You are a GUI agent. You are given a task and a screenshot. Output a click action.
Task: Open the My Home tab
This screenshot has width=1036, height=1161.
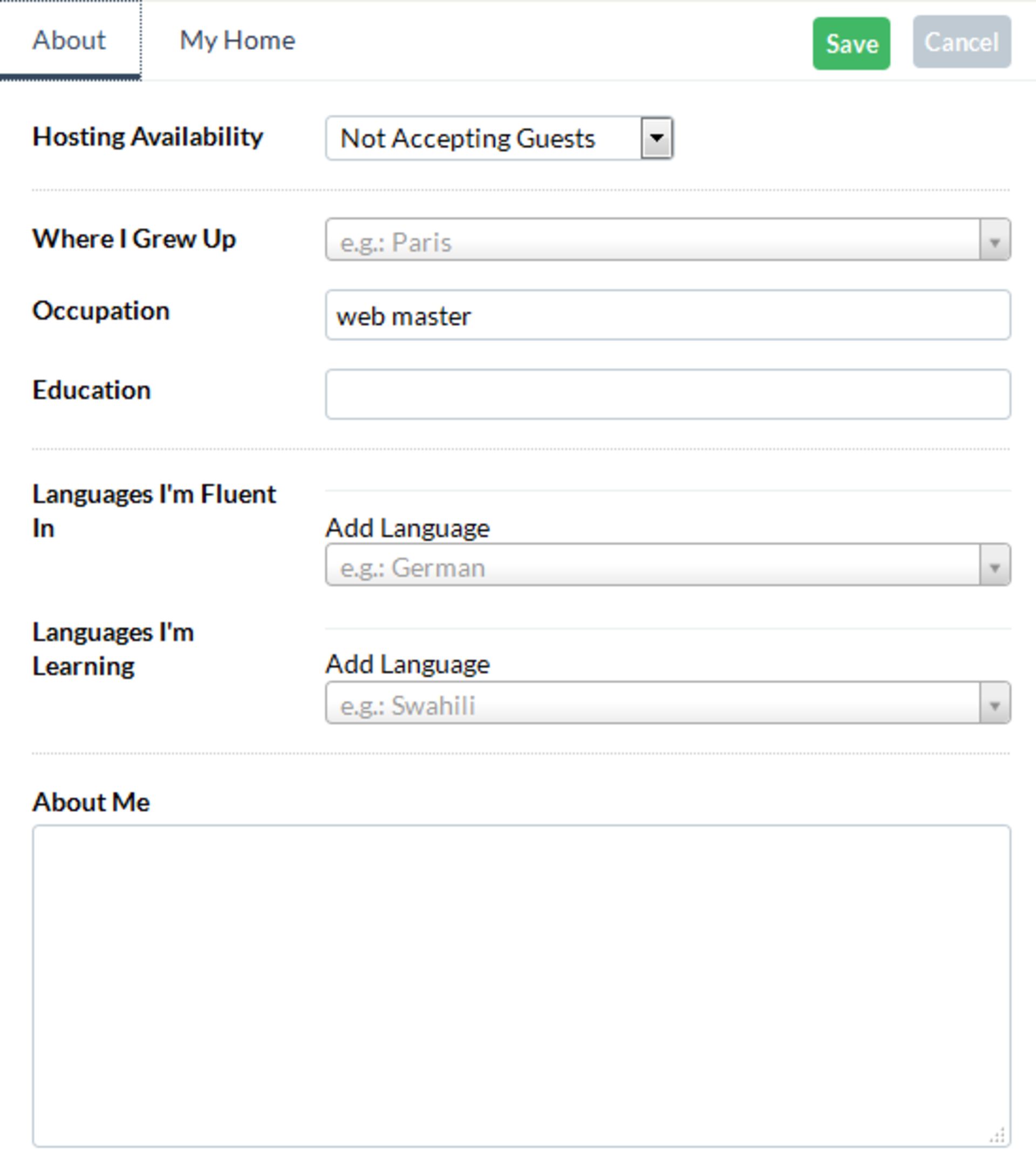coord(237,40)
